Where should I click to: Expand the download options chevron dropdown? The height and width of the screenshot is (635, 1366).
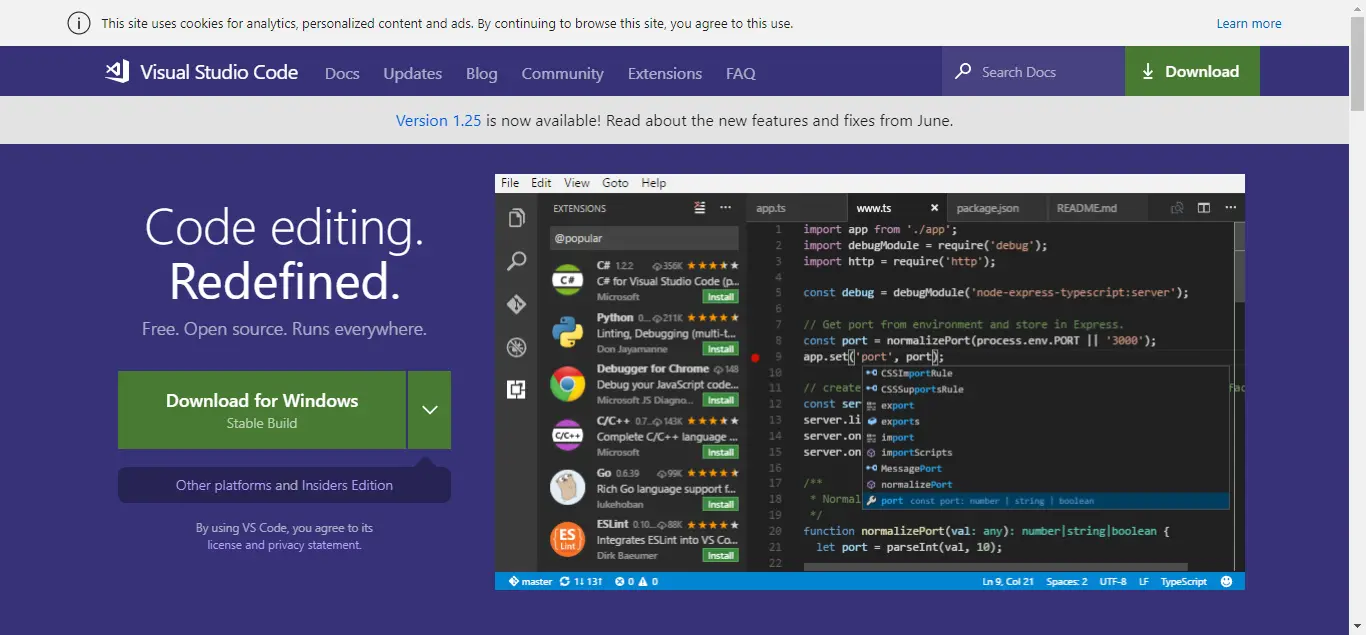click(430, 410)
